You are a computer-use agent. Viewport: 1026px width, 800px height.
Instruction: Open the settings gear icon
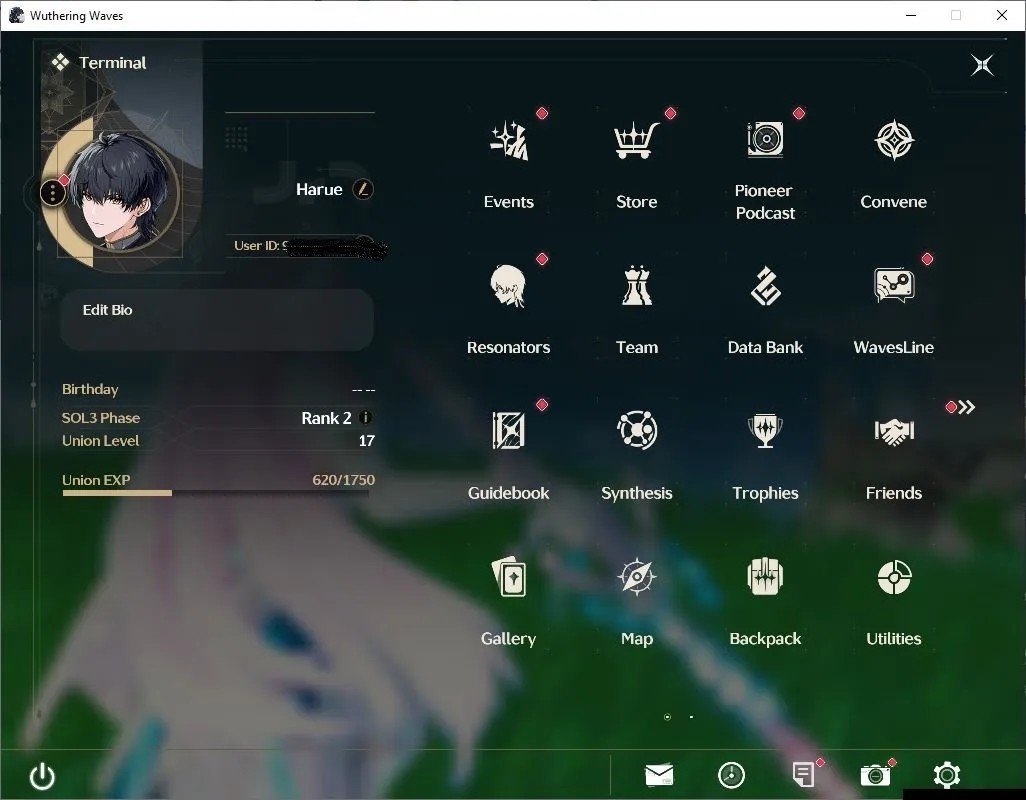coord(946,775)
